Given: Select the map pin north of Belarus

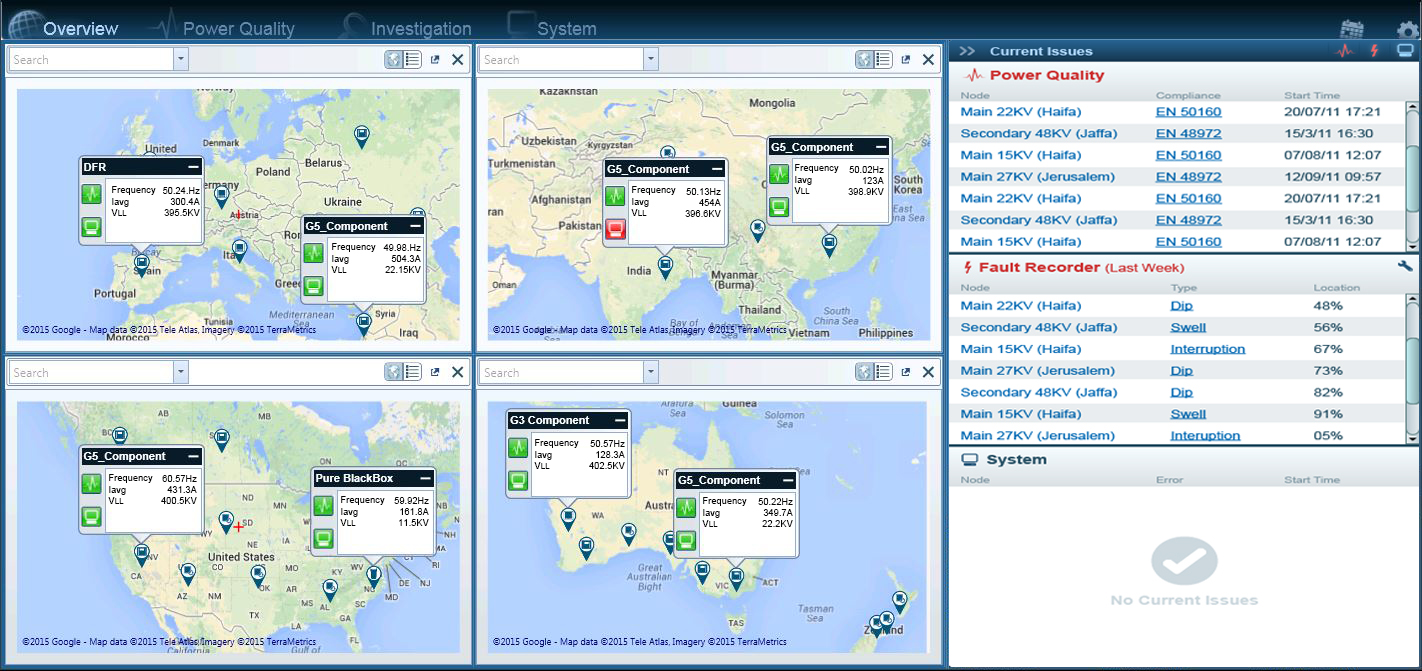Looking at the screenshot, I should pos(362,137).
